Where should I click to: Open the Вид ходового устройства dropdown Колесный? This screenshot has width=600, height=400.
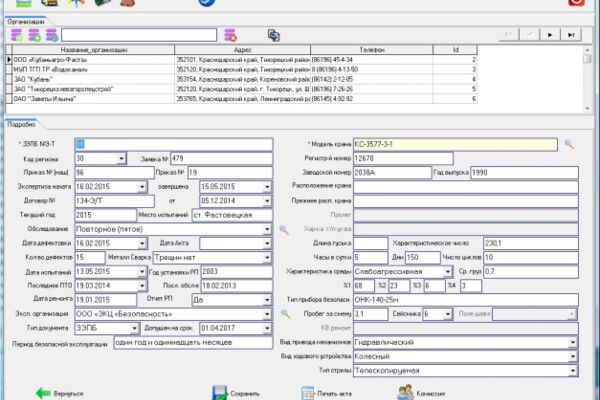coord(573,357)
